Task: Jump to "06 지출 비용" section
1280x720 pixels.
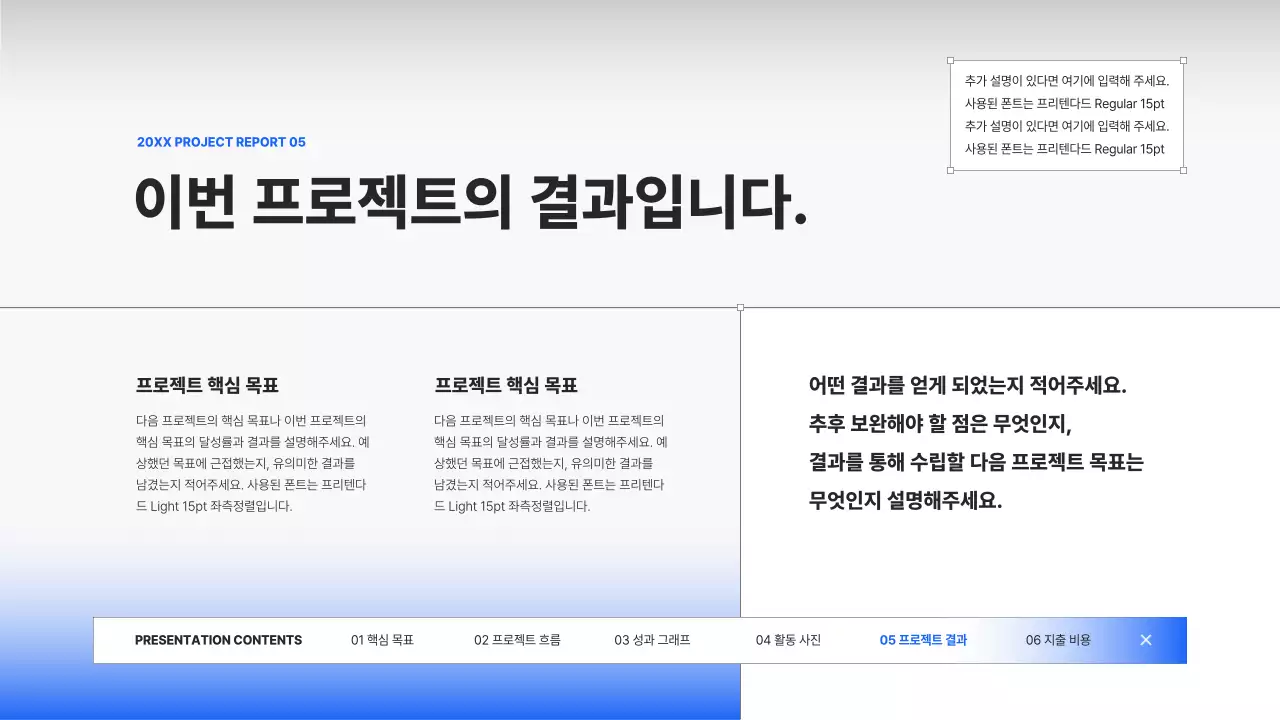Action: coord(1058,640)
